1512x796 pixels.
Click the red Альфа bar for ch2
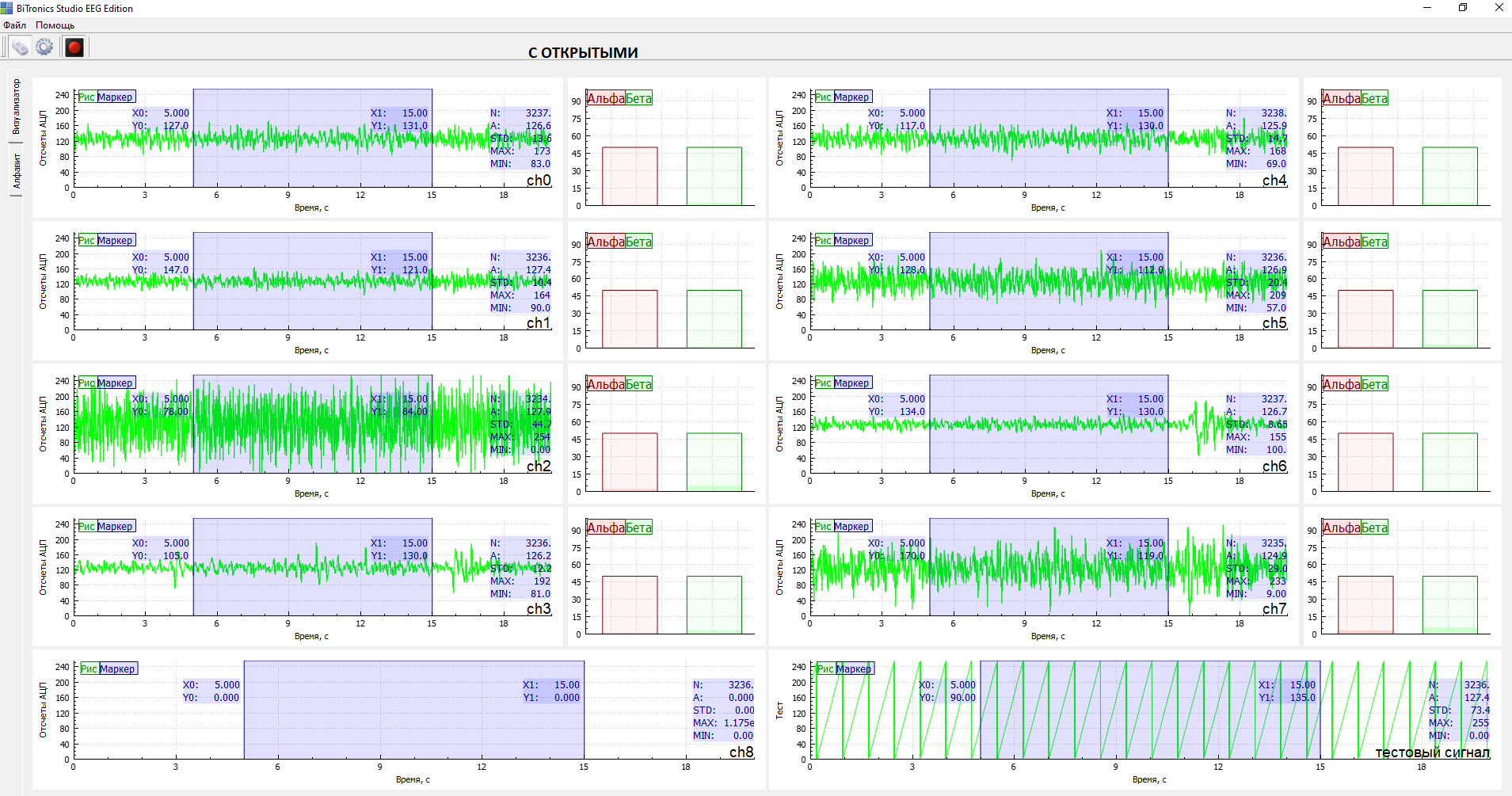[630, 462]
